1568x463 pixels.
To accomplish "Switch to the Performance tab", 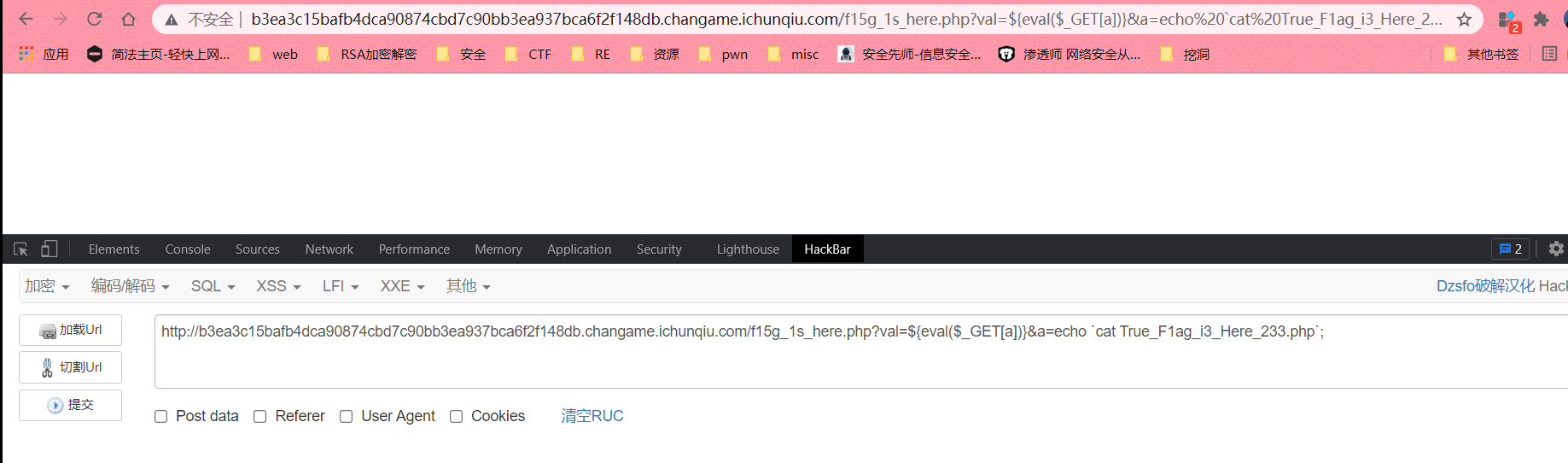I will coord(414,249).
